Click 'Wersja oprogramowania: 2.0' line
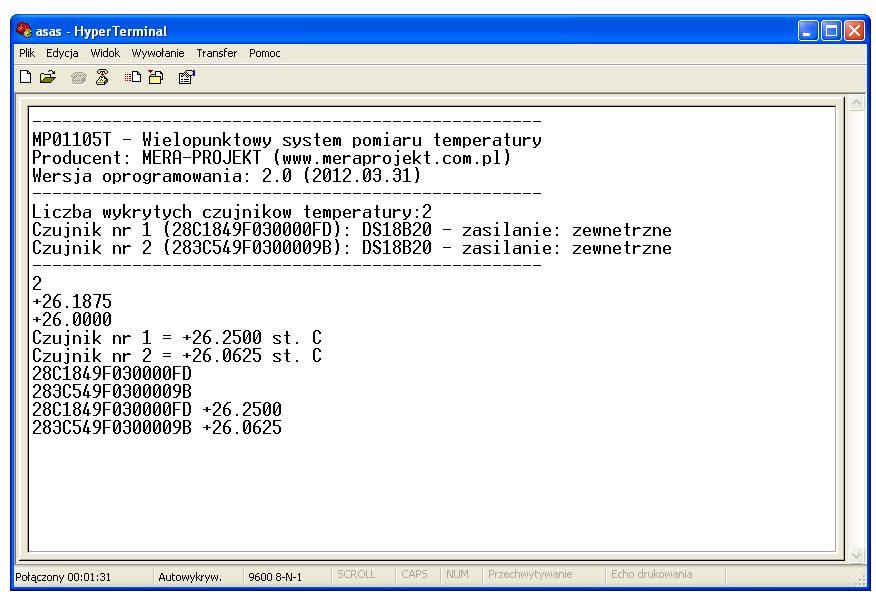 point(226,175)
